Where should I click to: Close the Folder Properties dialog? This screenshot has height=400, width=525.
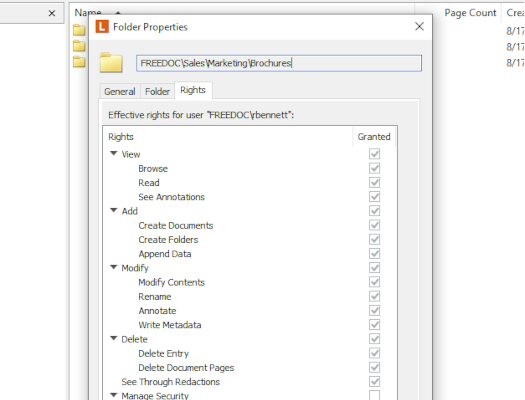coord(419,26)
